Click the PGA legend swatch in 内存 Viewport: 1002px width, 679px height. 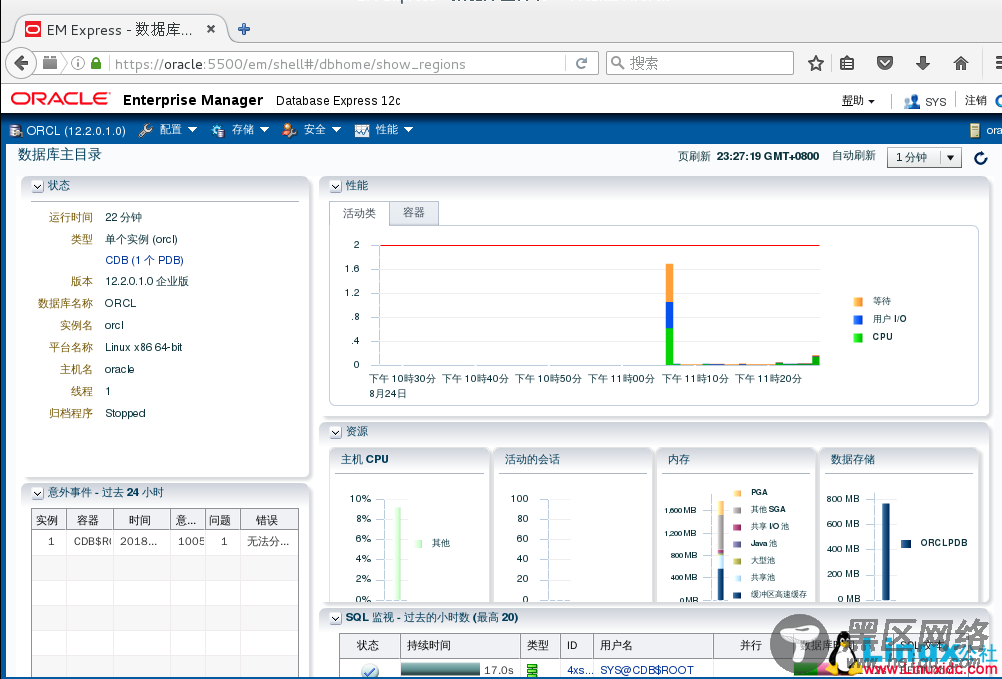point(737,493)
